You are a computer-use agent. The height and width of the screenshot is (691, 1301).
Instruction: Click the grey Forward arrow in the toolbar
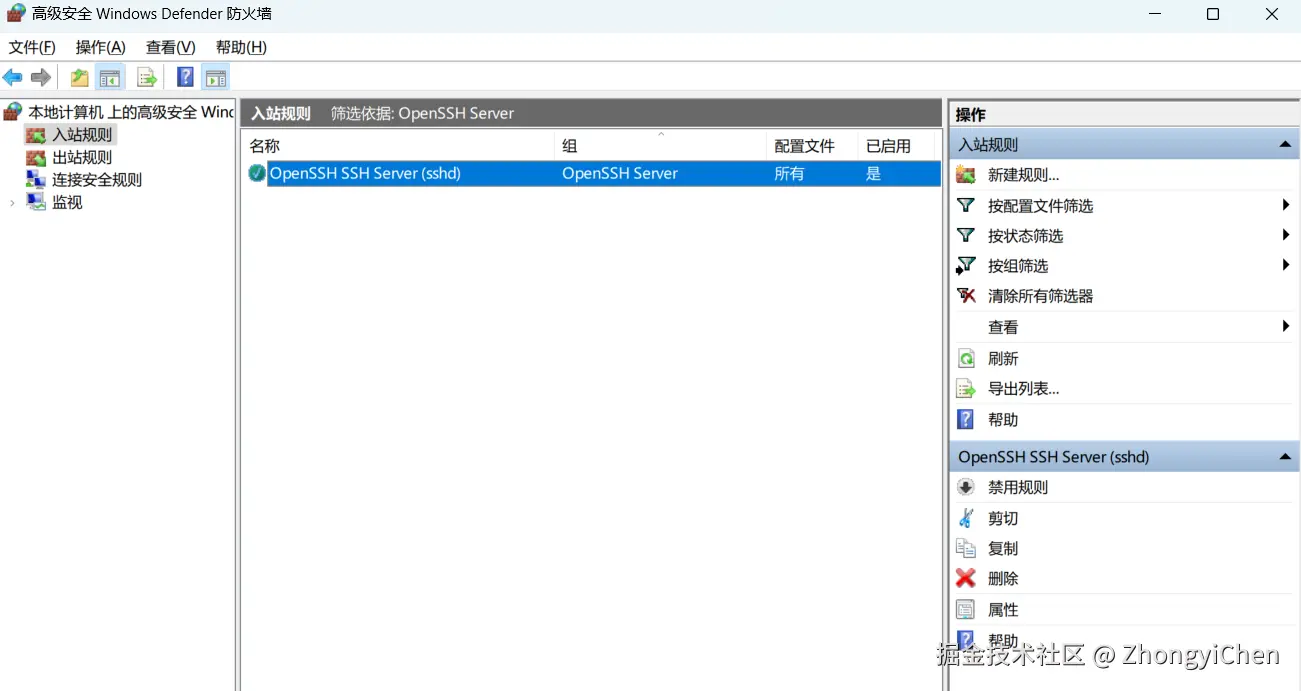(x=41, y=77)
